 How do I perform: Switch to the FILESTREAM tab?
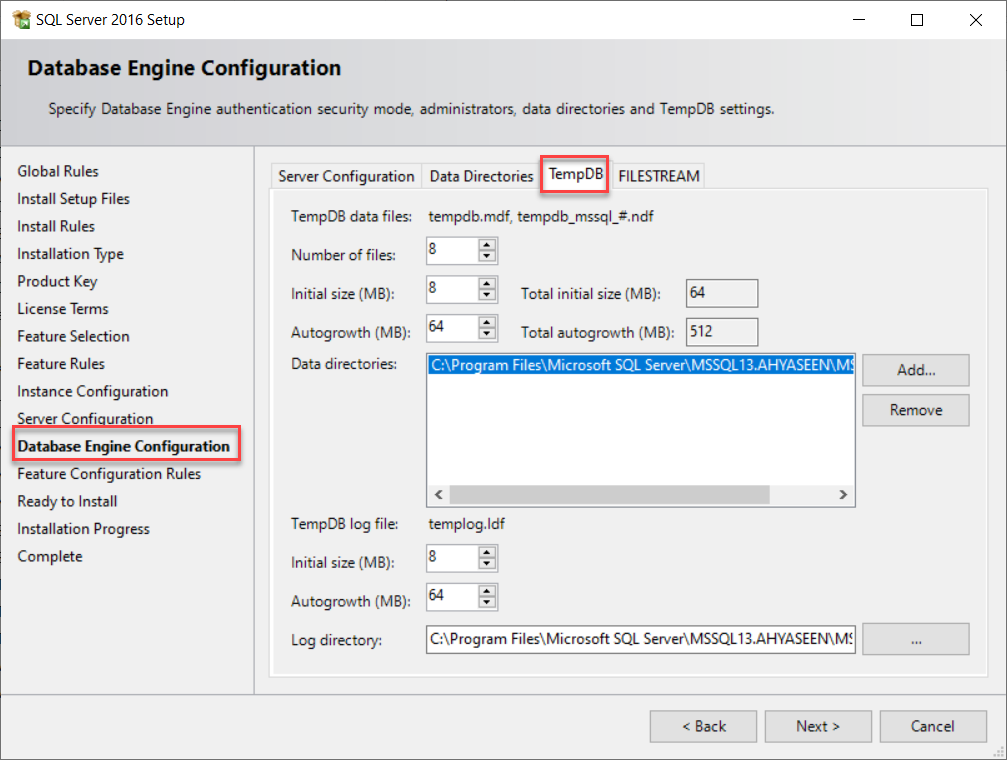pyautogui.click(x=659, y=176)
